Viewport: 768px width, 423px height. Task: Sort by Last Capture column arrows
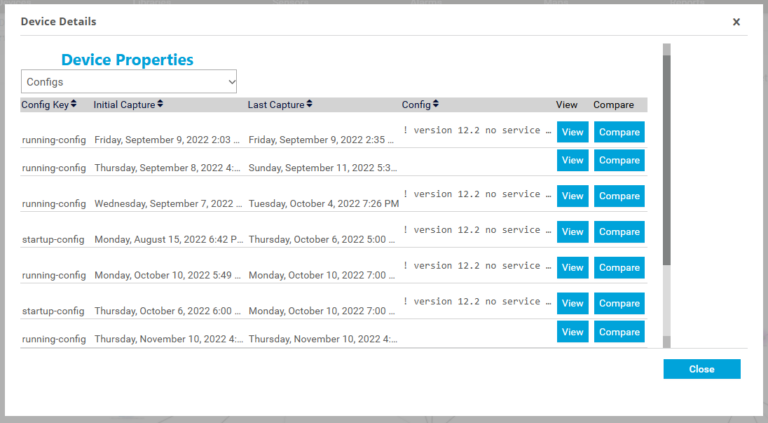click(x=309, y=104)
